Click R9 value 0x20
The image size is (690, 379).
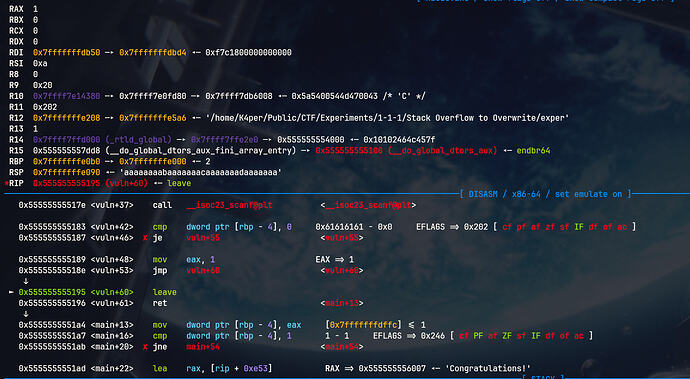tap(43, 85)
